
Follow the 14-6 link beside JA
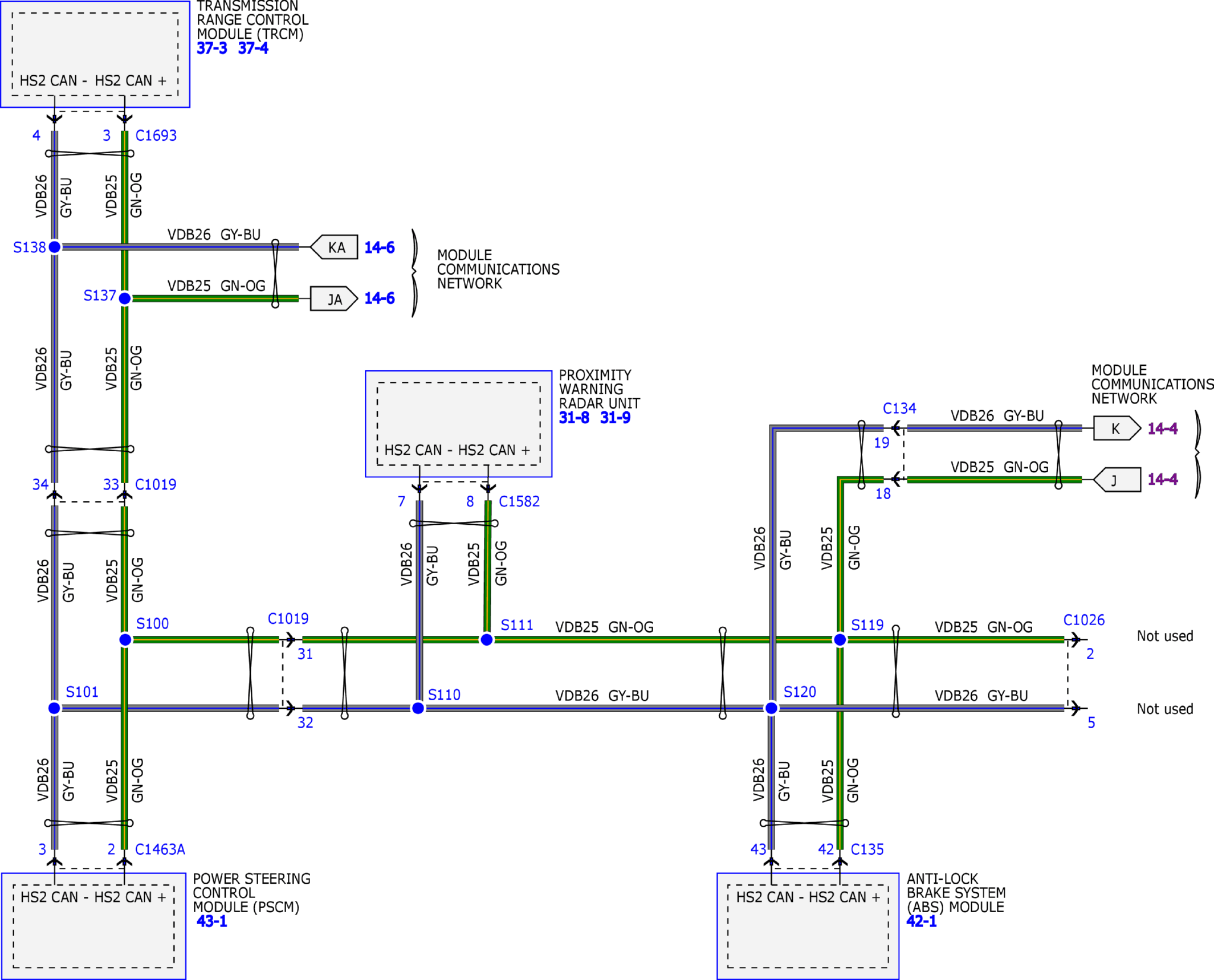[x=380, y=299]
